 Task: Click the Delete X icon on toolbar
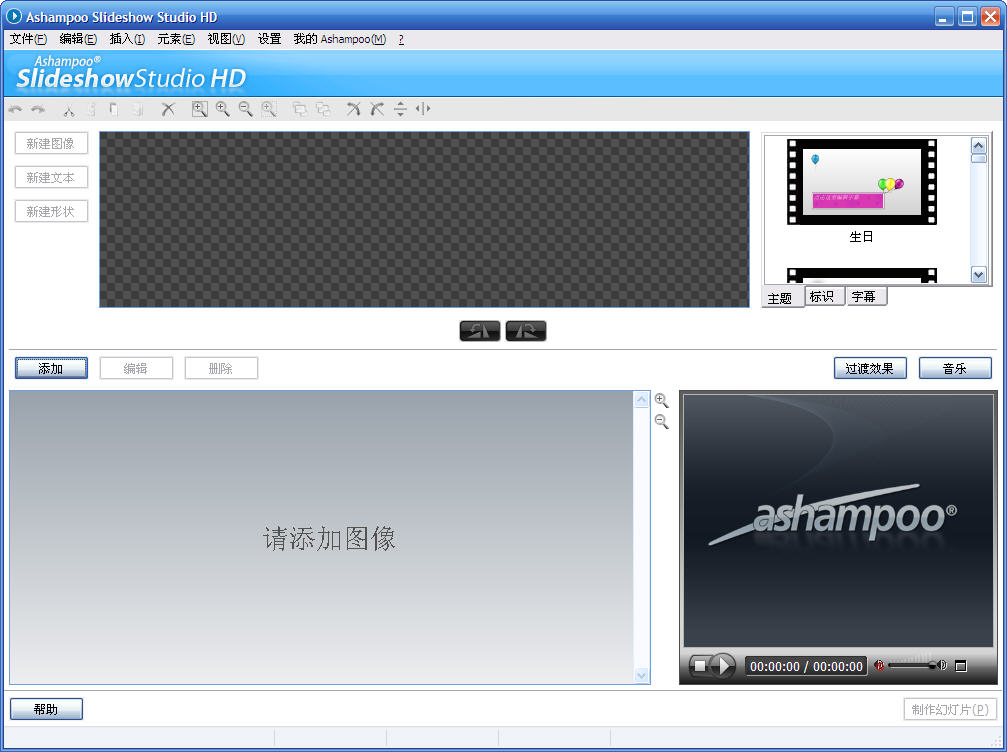coord(168,109)
